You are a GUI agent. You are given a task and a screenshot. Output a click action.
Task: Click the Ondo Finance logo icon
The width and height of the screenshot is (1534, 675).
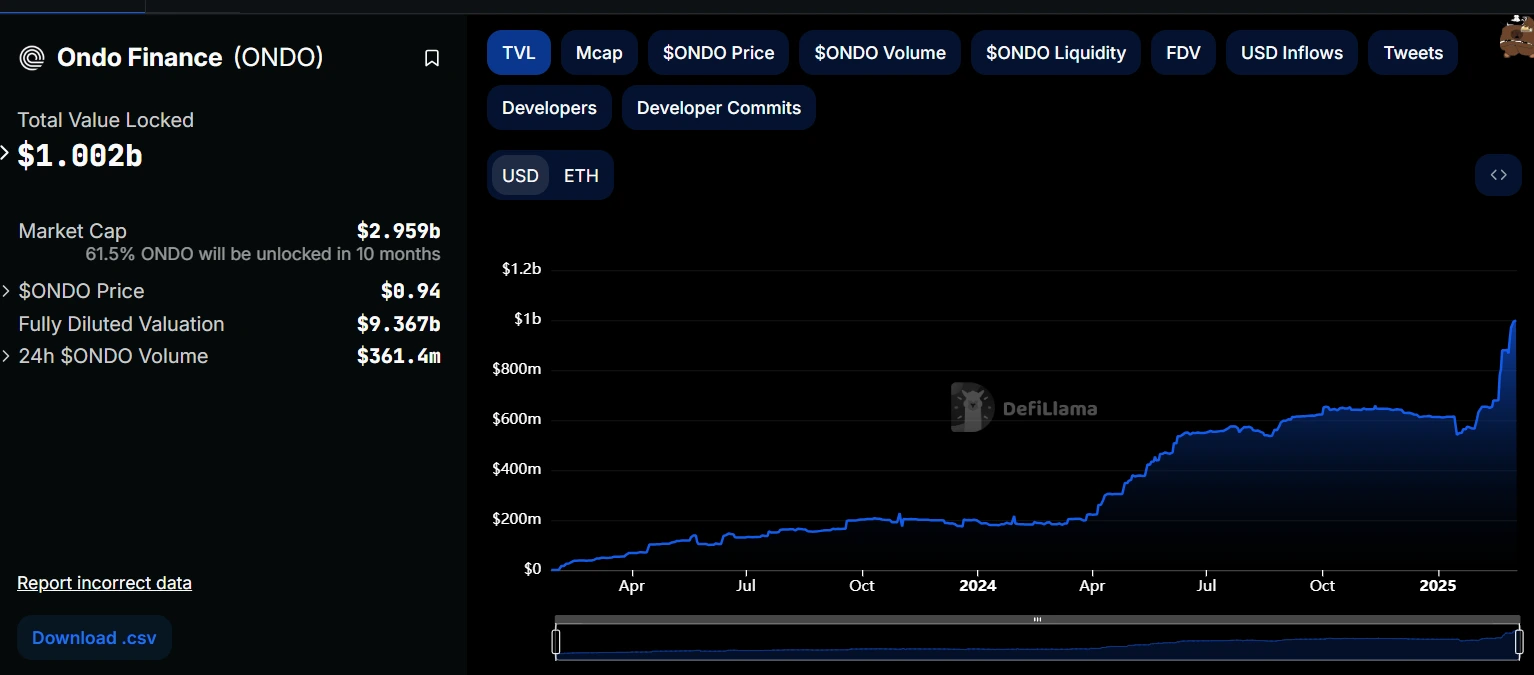tap(32, 58)
